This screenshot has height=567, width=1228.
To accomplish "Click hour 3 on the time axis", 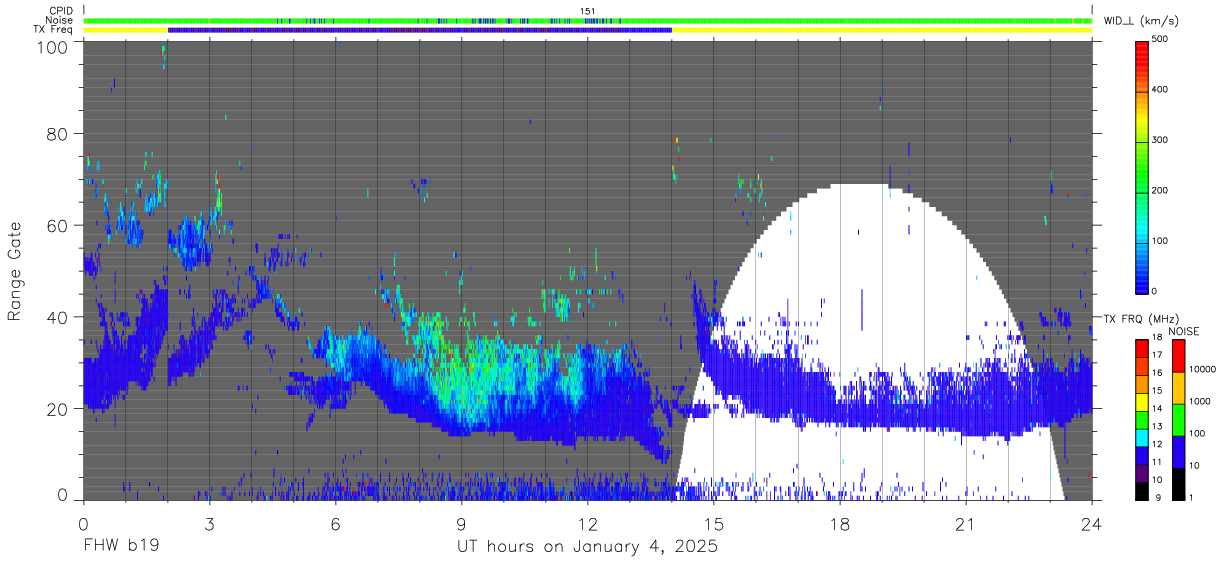I will click(210, 524).
